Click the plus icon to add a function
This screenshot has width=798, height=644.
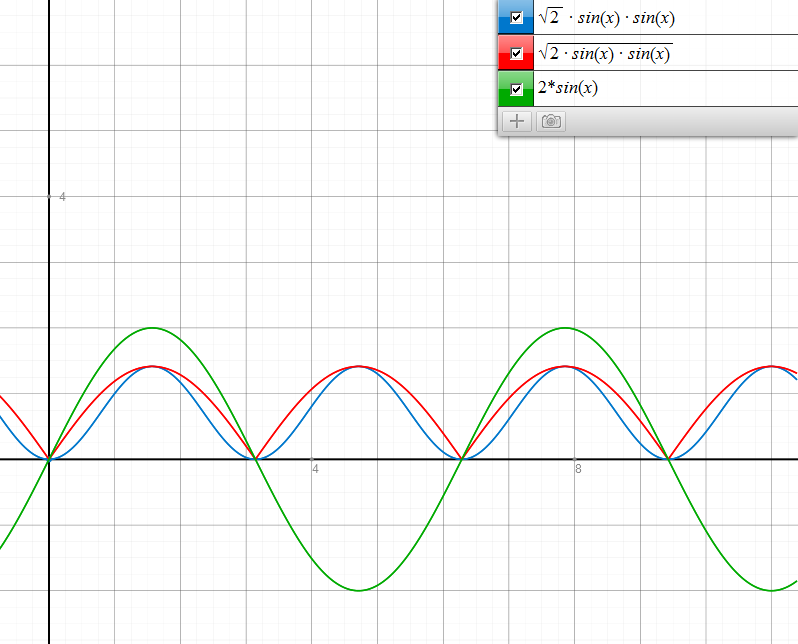point(516,121)
